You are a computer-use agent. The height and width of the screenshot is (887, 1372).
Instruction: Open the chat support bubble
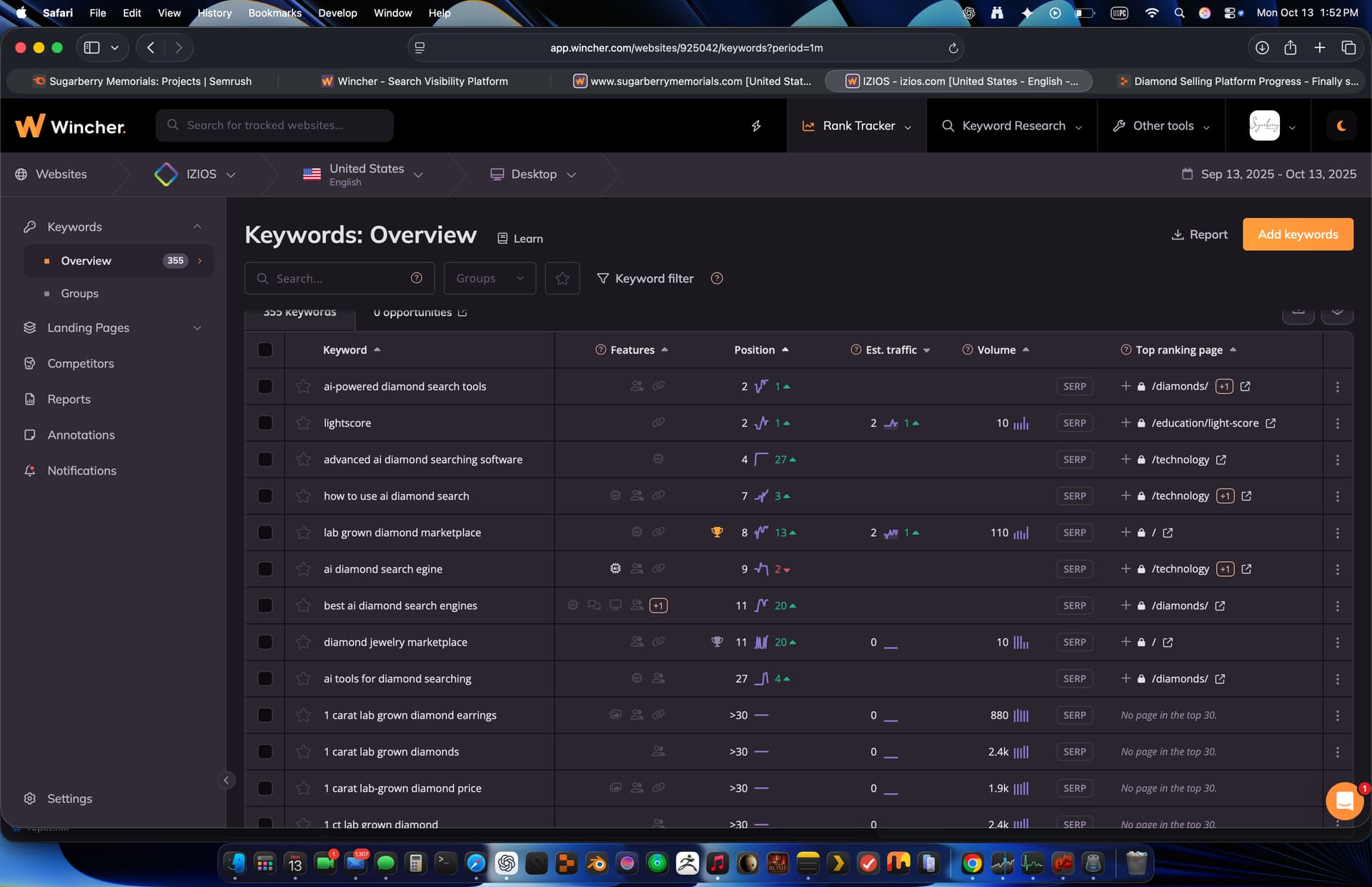tap(1344, 801)
